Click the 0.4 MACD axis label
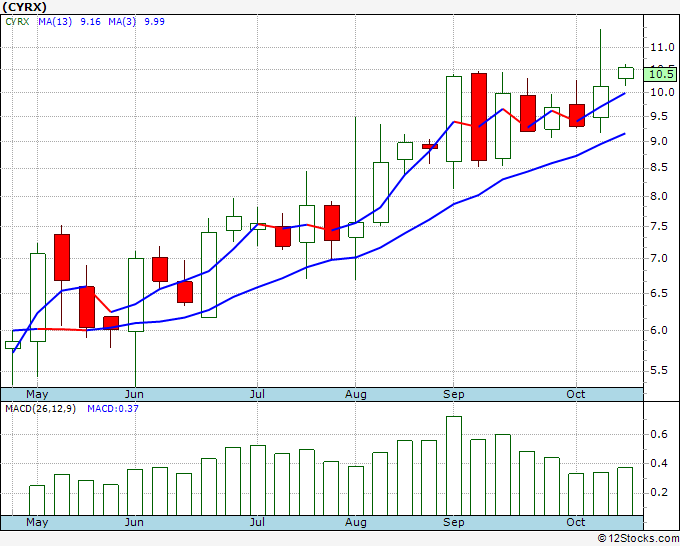 [x=658, y=464]
